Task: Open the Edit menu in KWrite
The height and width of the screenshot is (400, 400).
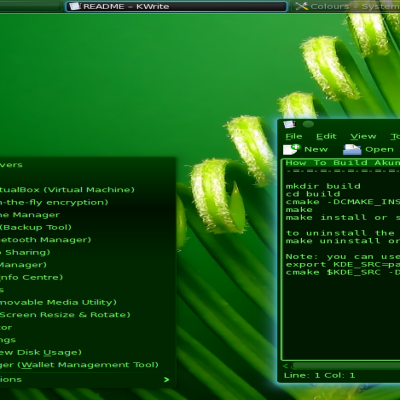Action: point(326,136)
